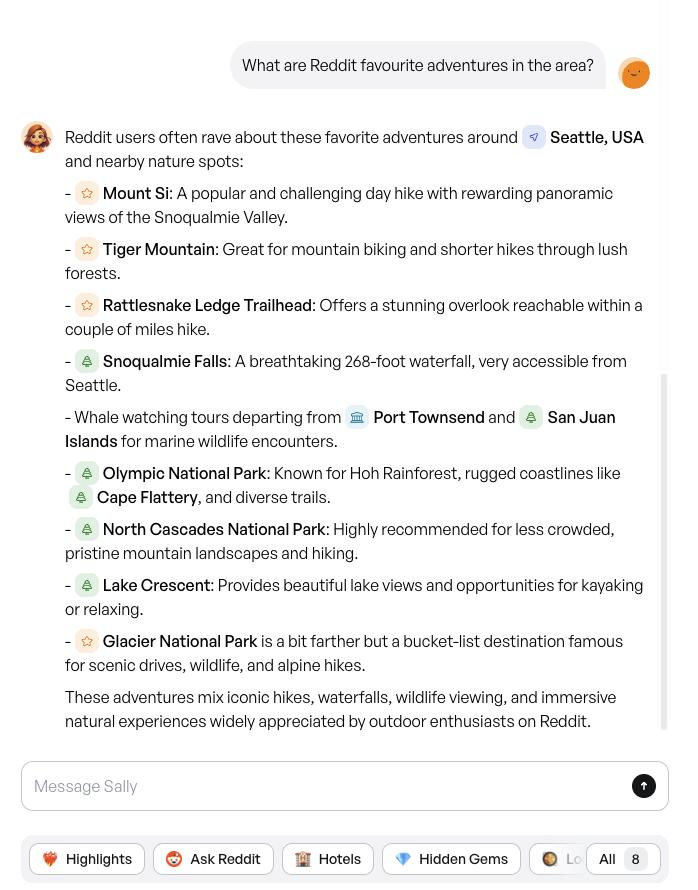
Task: Click the building icon beside Port Townsend
Action: (x=357, y=417)
